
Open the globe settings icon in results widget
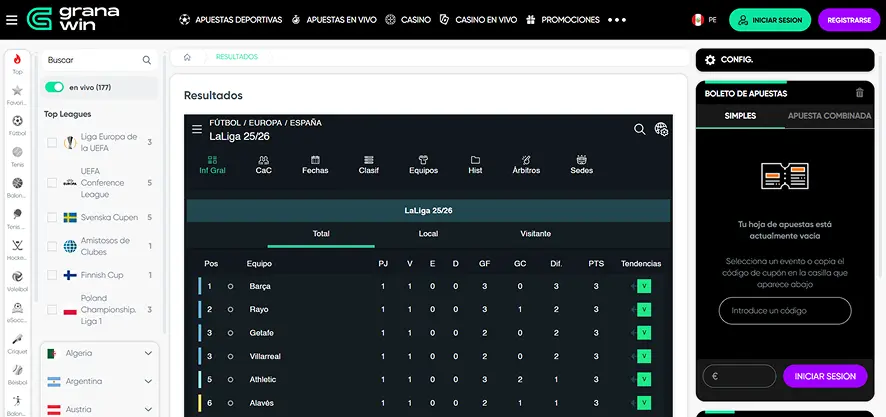(x=661, y=129)
